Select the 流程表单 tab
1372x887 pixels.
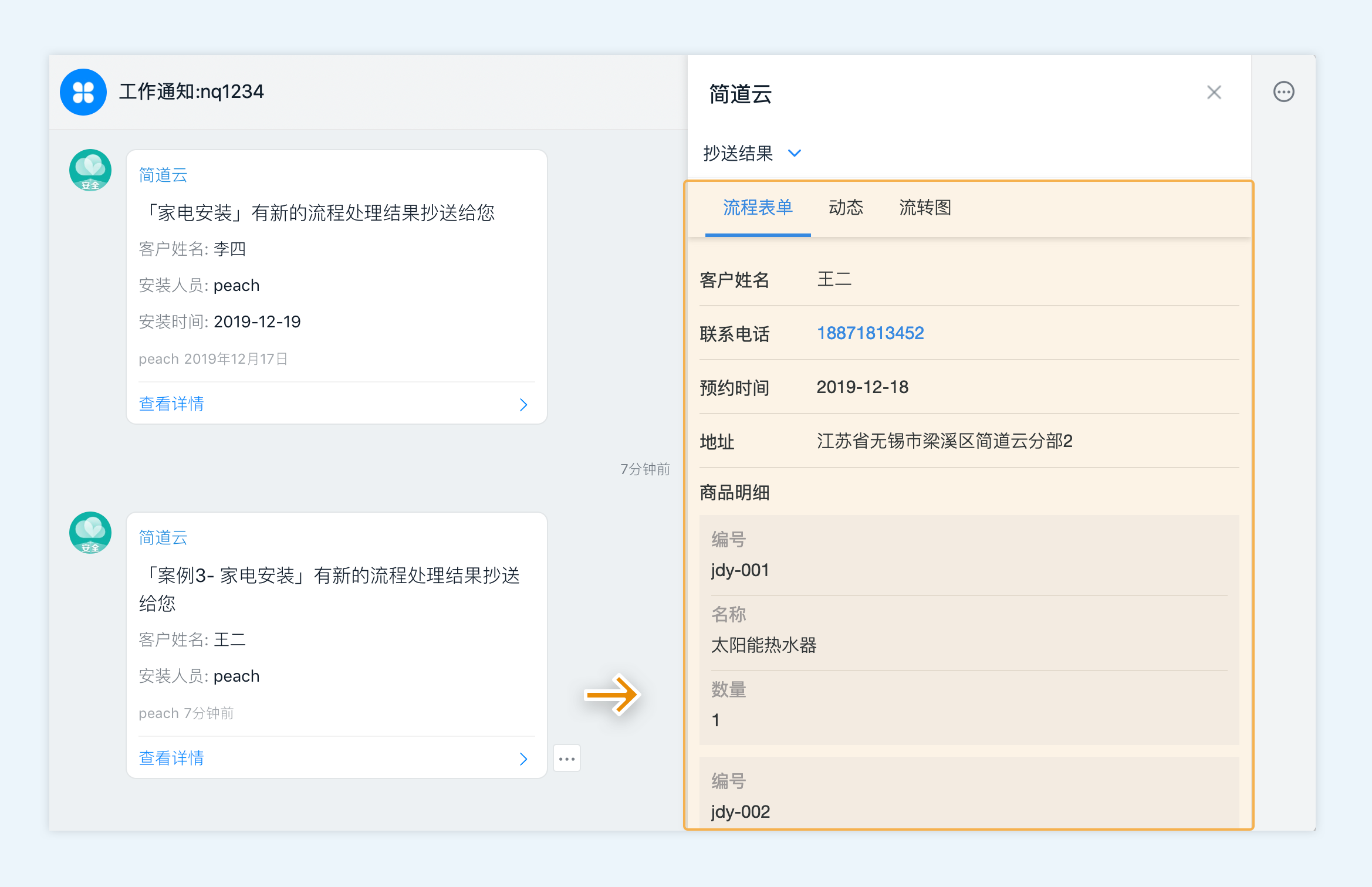pos(757,209)
